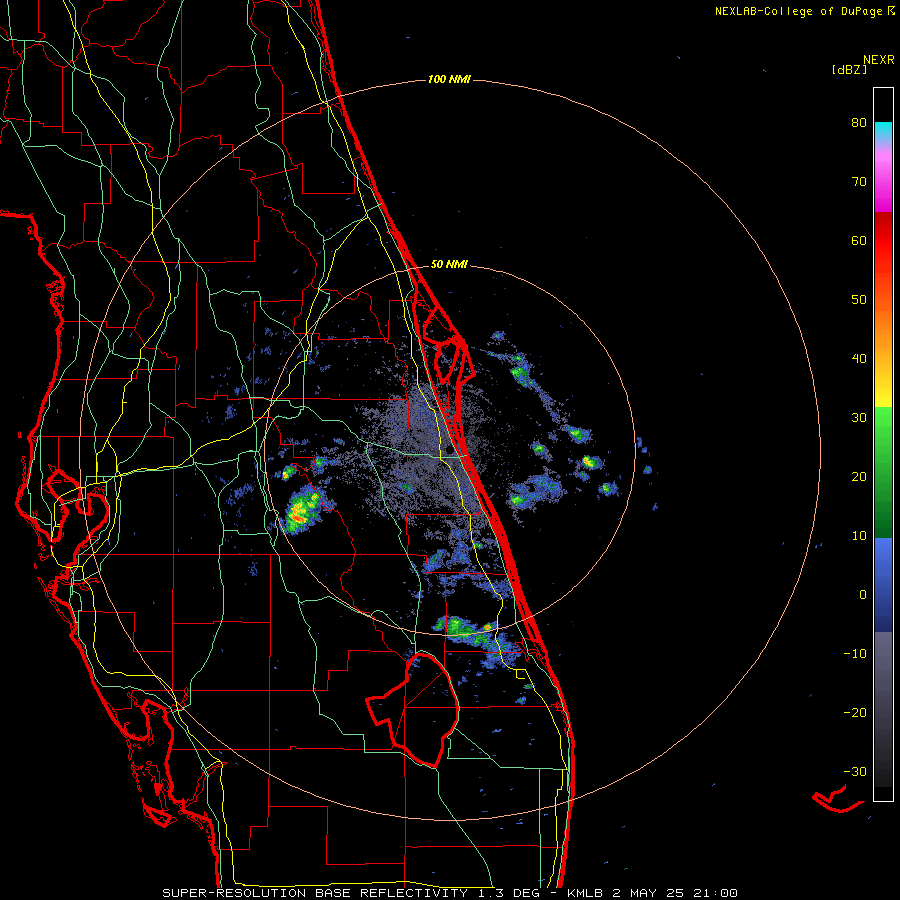Click the 60 value on the dBZ scale

click(859, 240)
